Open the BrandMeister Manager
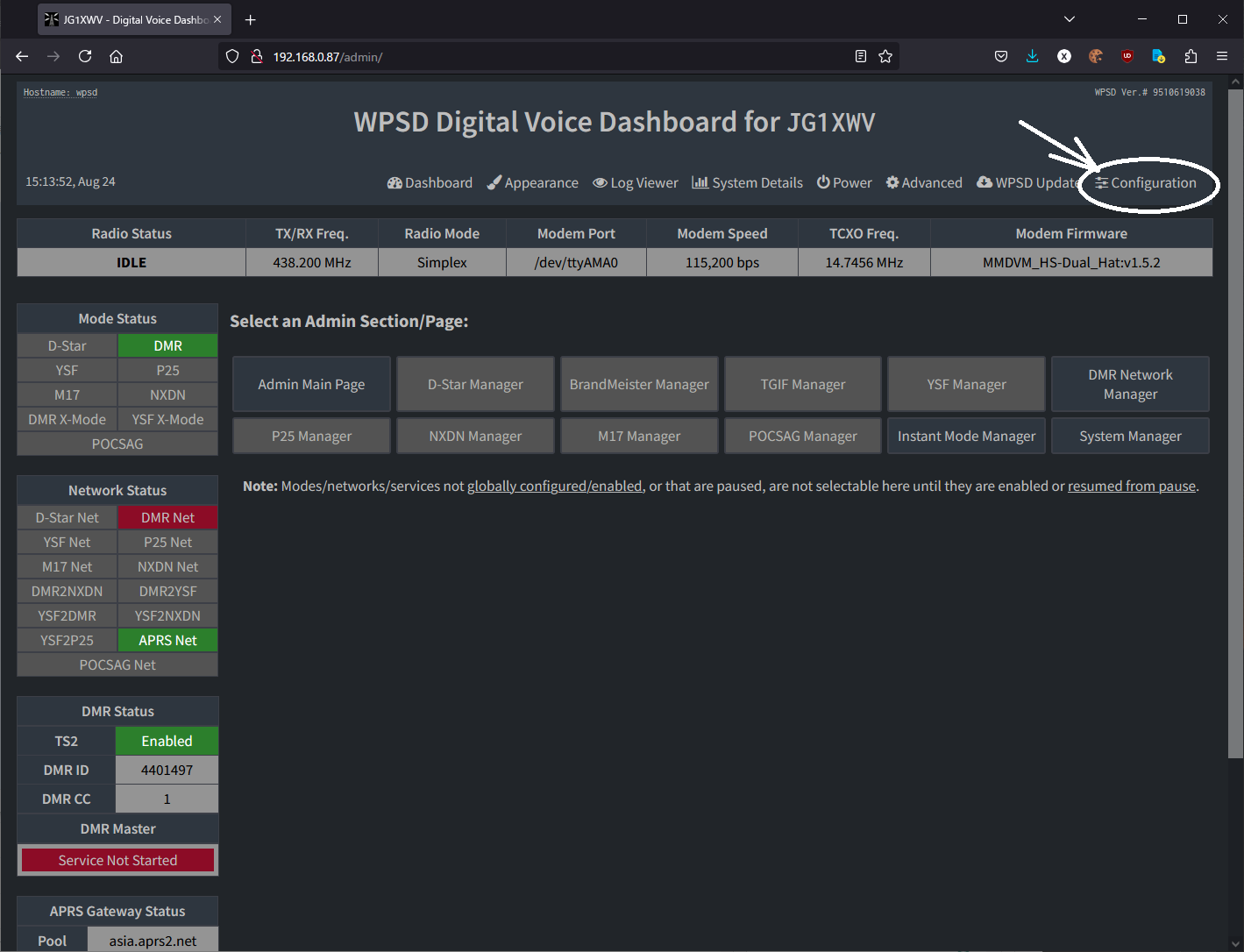This screenshot has width=1244, height=952. tap(639, 384)
